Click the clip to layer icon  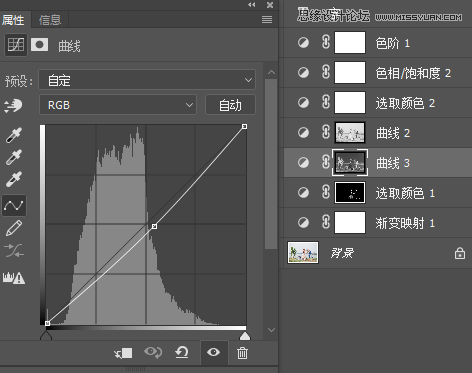(123, 353)
